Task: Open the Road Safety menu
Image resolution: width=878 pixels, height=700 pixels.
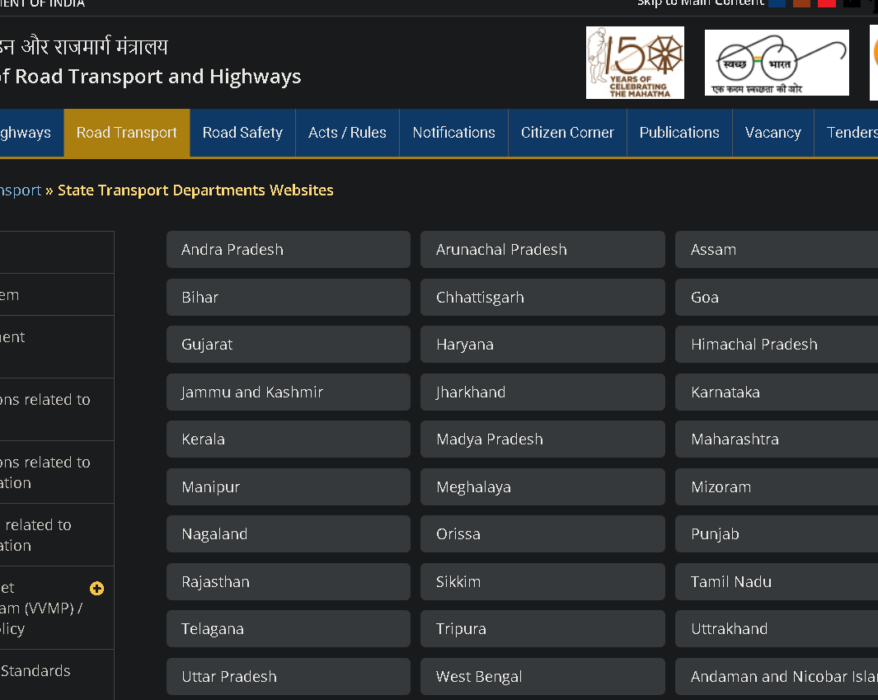Action: 242,133
